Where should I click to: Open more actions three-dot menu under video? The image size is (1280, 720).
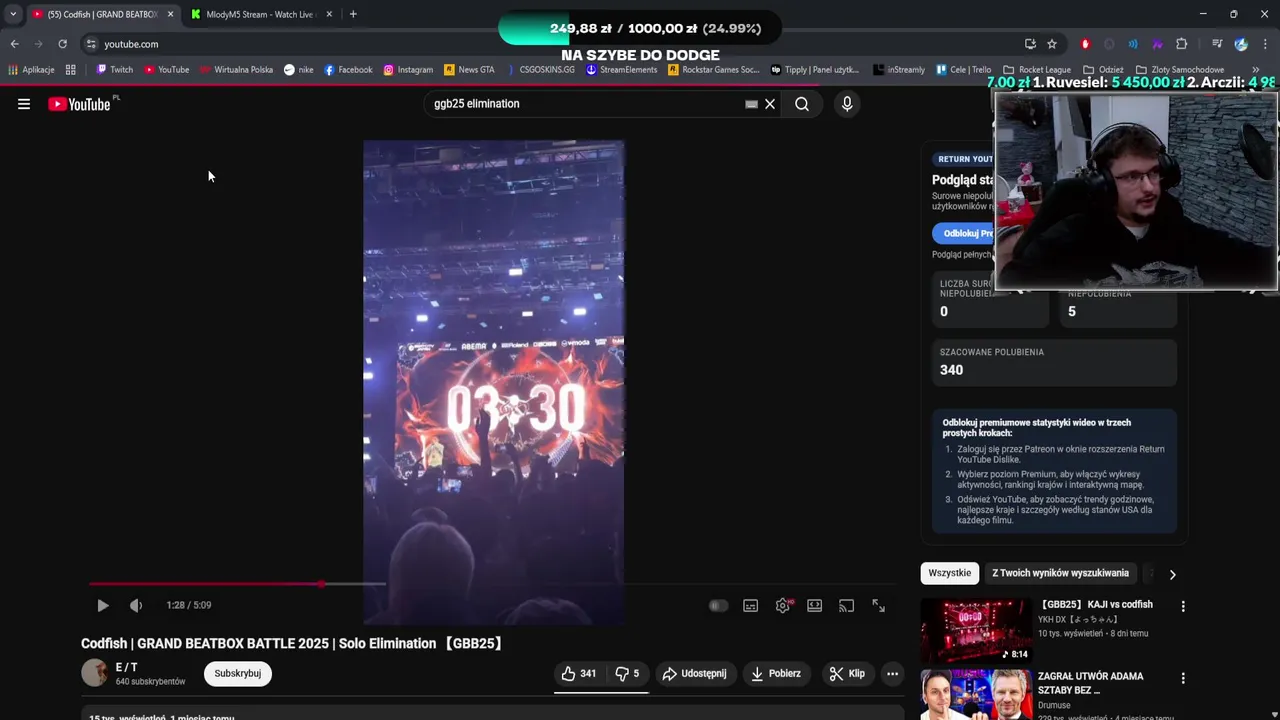[x=892, y=674]
